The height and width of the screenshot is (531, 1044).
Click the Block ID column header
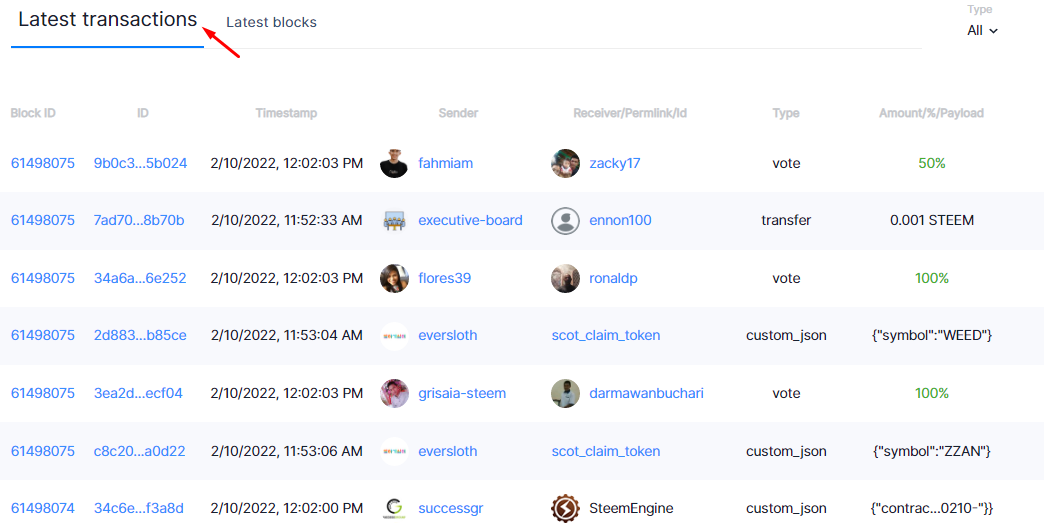[x=33, y=113]
